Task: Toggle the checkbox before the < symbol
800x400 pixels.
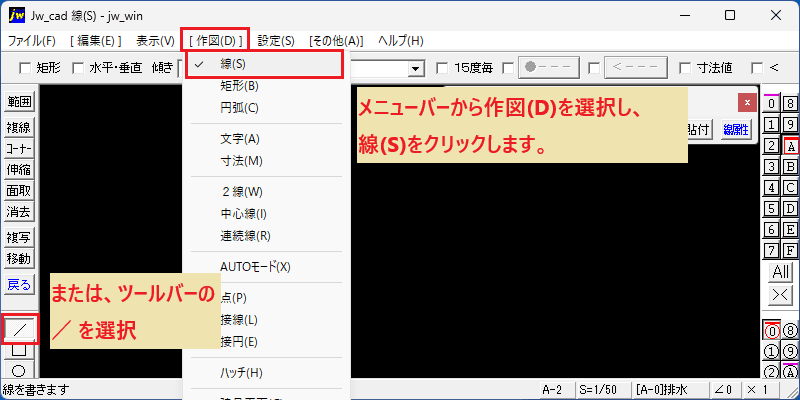Action: click(x=757, y=68)
